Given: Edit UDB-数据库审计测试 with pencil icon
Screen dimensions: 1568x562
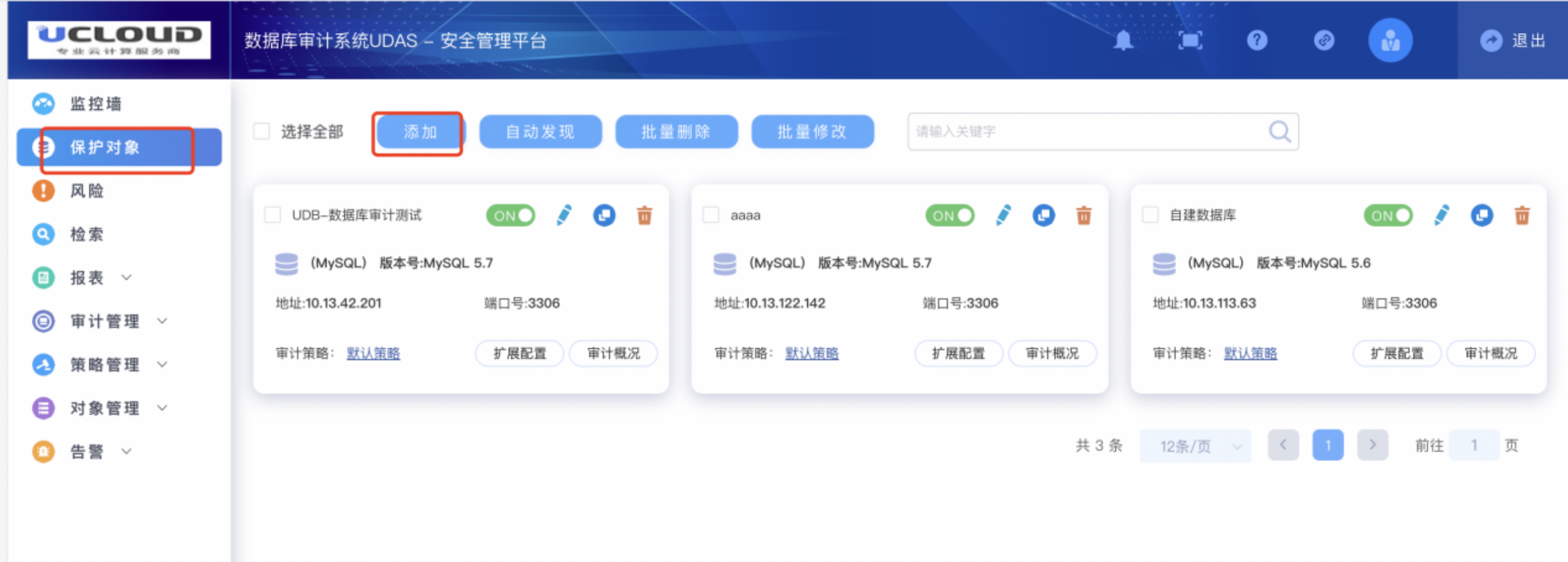Looking at the screenshot, I should 564,215.
